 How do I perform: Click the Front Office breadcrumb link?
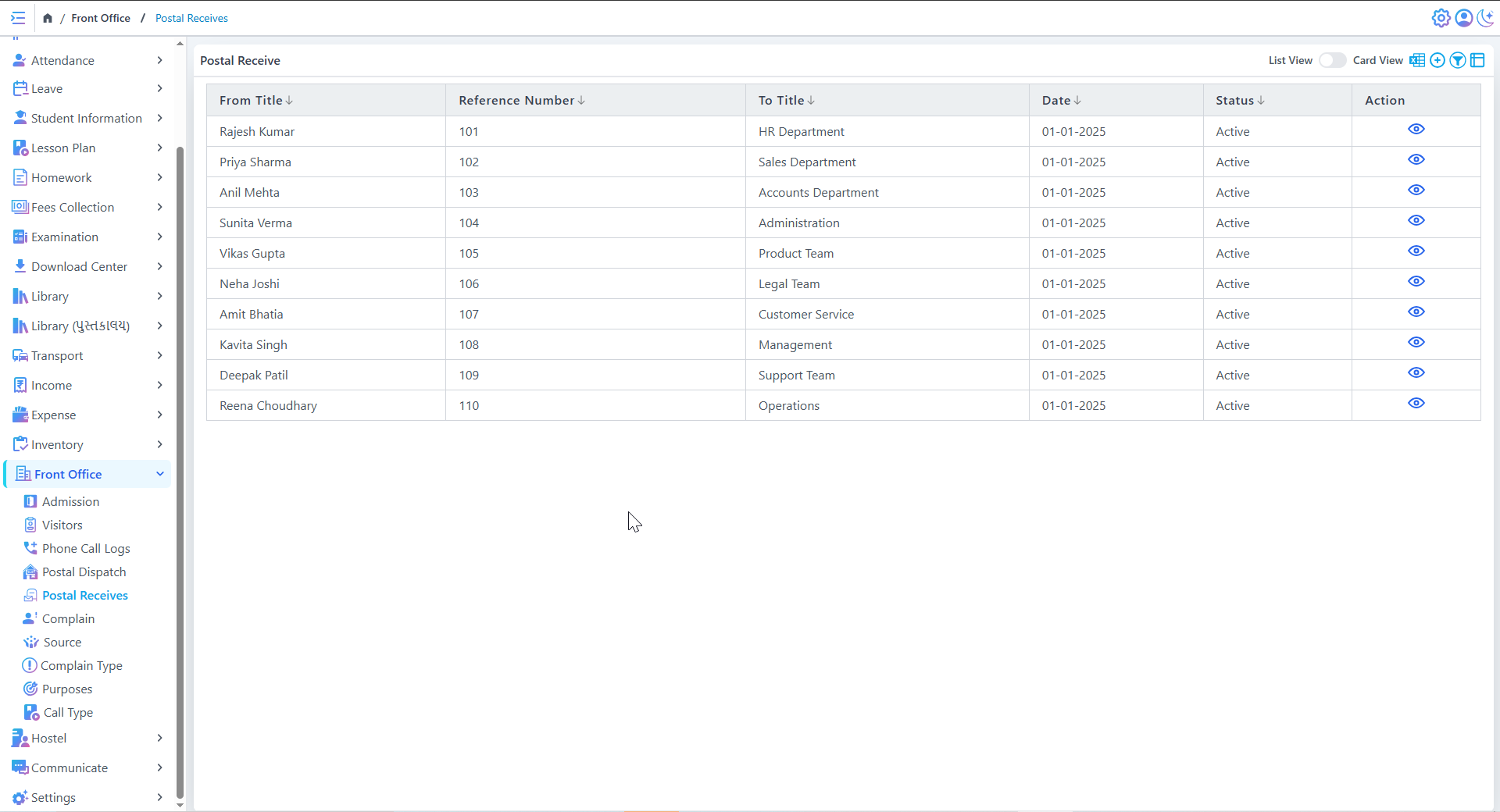pyautogui.click(x=101, y=18)
